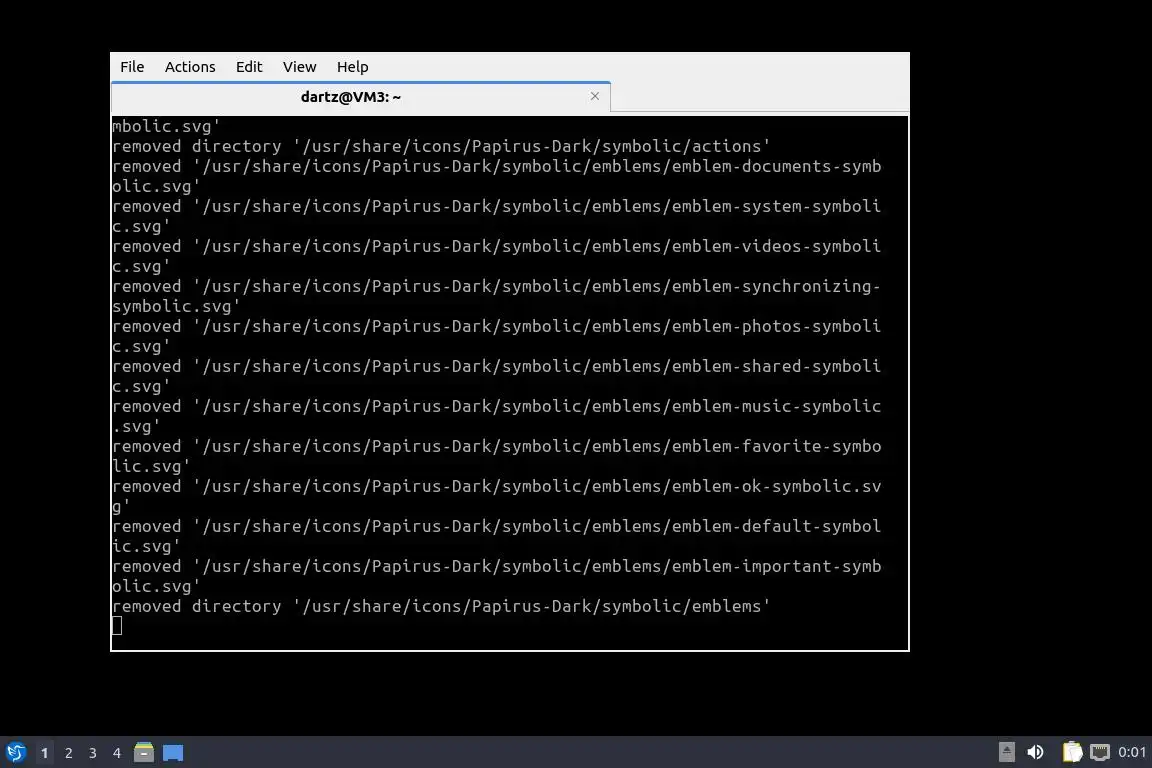Click the emblem-videos-symboli output line
1152x768 pixels.
pos(497,246)
